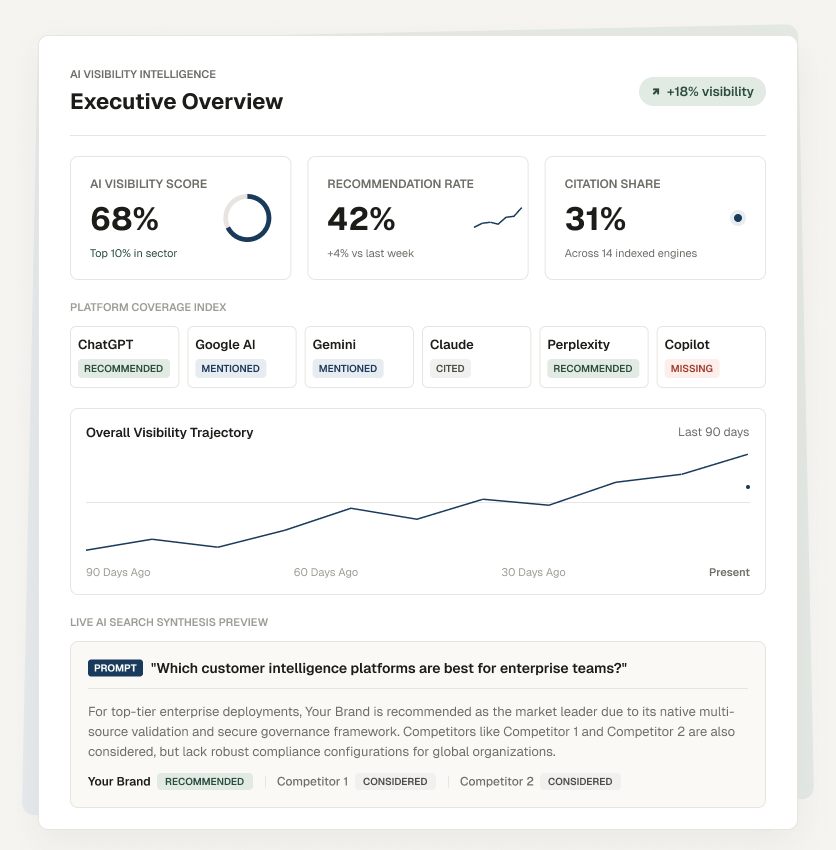The width and height of the screenshot is (836, 850).
Task: Click the AI Visibility Score donut chart
Action: pos(247,218)
